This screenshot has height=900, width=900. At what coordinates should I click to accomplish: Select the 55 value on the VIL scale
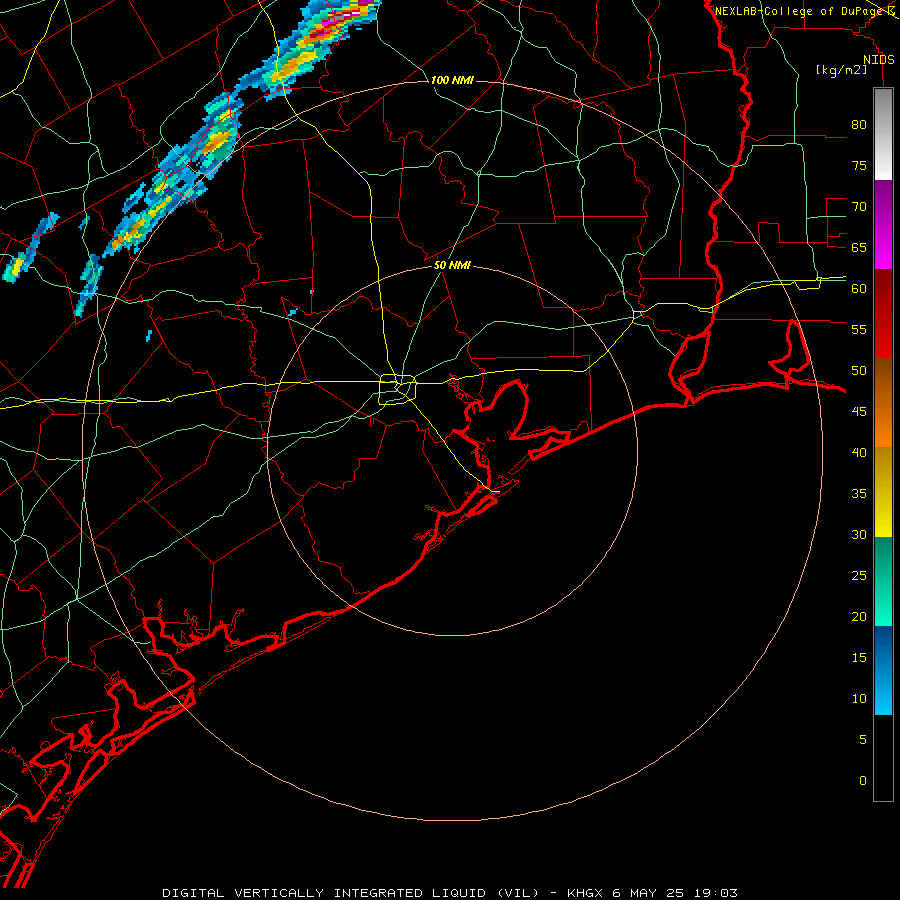[859, 329]
